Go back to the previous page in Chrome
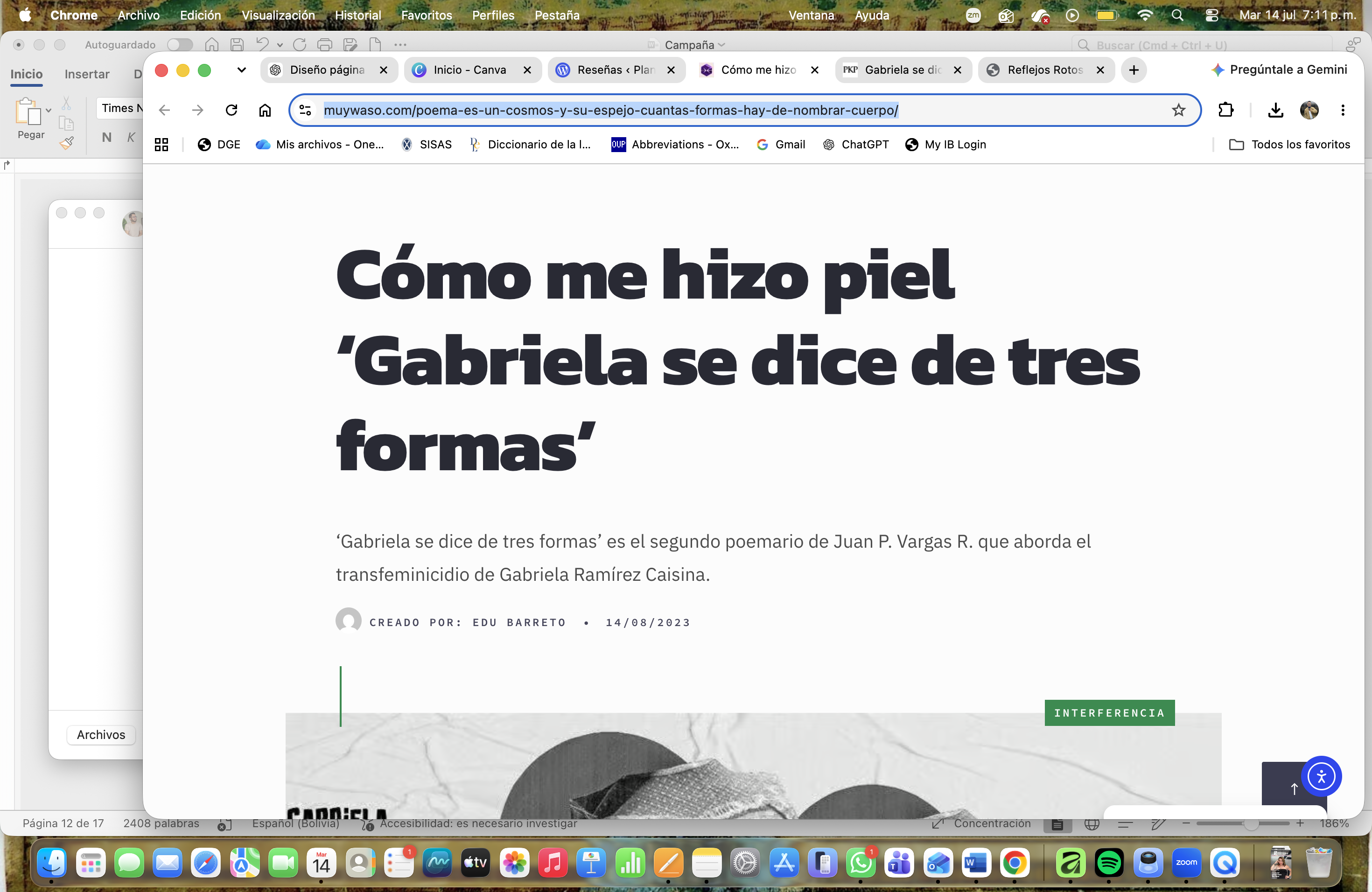The width and height of the screenshot is (1372, 892). [165, 110]
